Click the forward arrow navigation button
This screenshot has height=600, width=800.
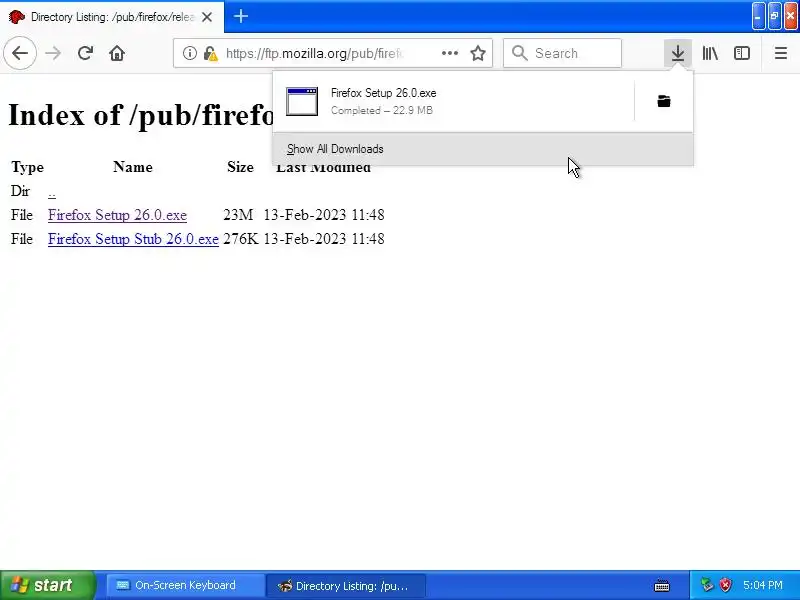(53, 53)
